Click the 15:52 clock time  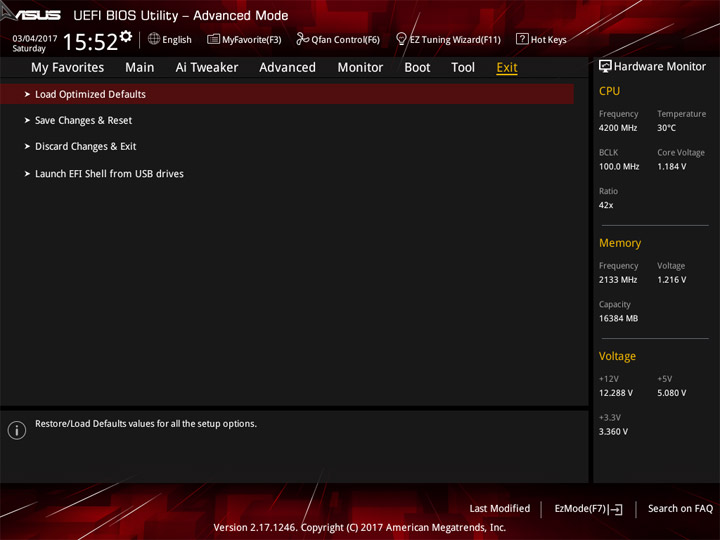(90, 42)
